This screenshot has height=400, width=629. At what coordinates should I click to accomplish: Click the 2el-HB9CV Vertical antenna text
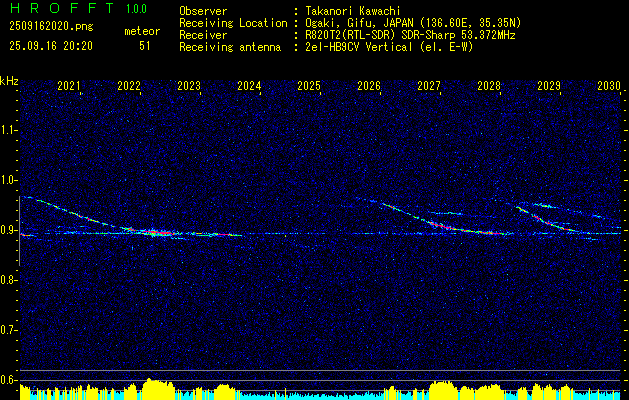pos(389,47)
